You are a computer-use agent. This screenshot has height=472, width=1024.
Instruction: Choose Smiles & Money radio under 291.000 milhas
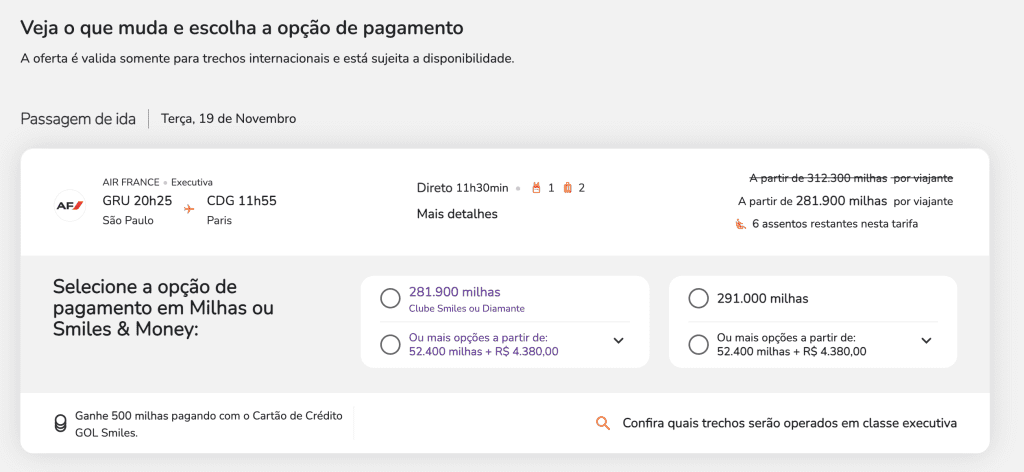pyautogui.click(x=698, y=344)
